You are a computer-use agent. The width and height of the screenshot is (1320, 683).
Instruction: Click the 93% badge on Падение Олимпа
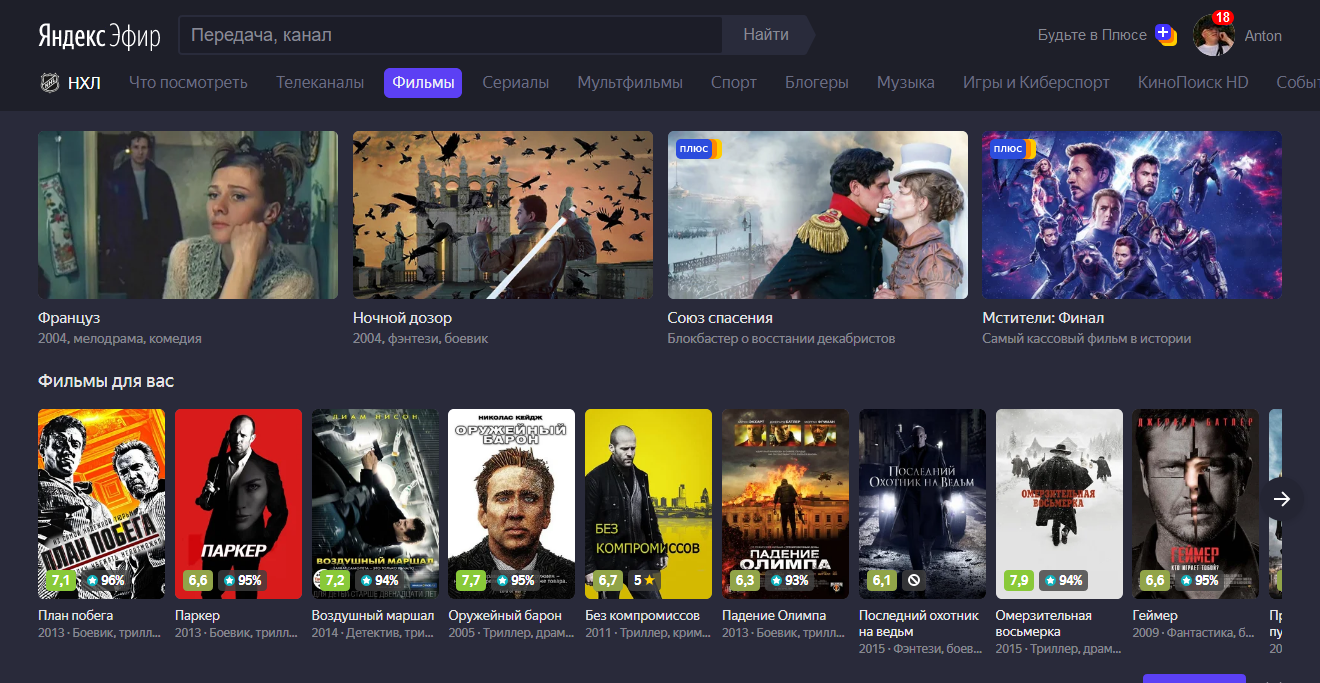coord(789,580)
